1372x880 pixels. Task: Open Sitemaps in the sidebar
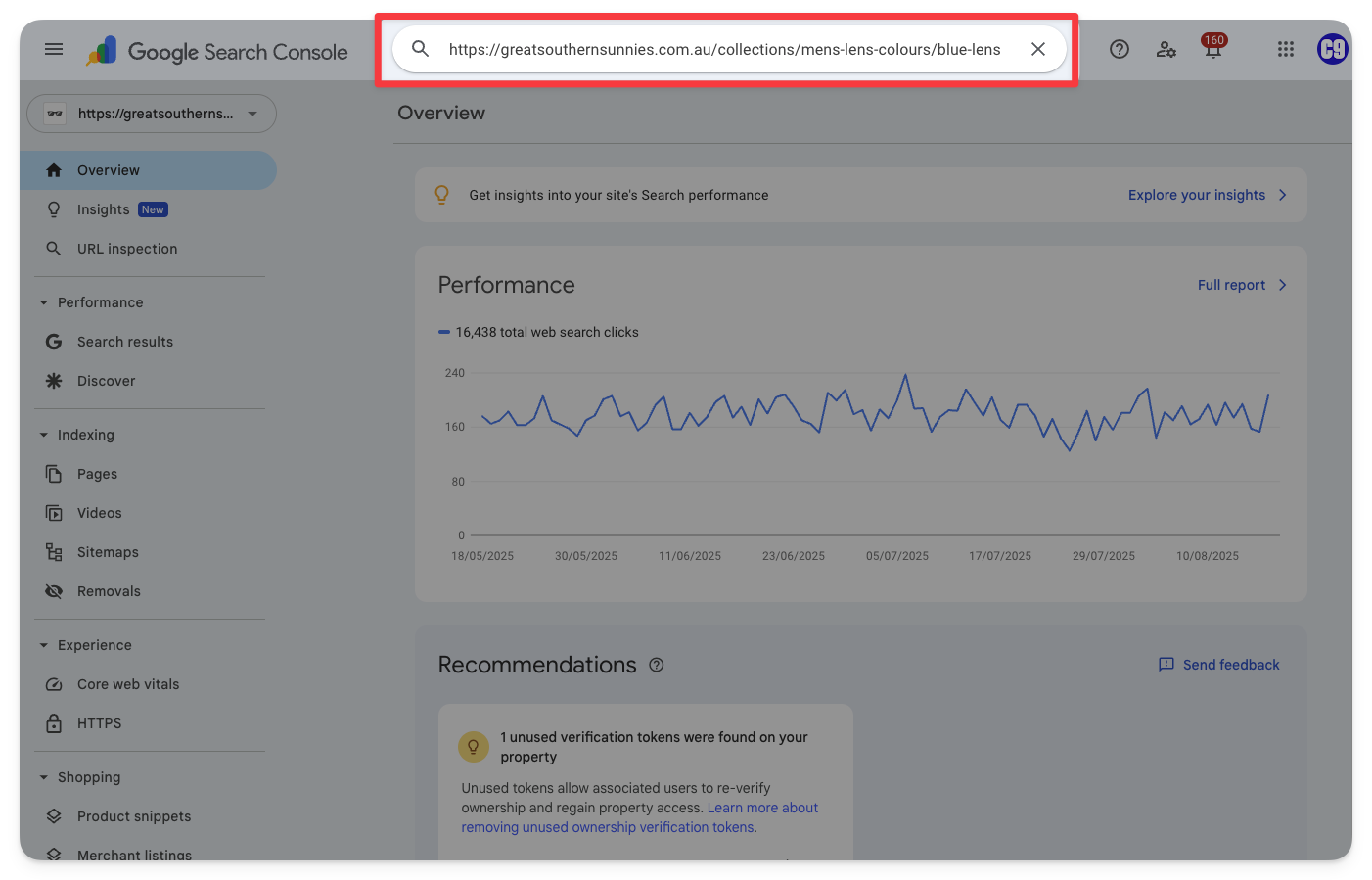coord(108,552)
